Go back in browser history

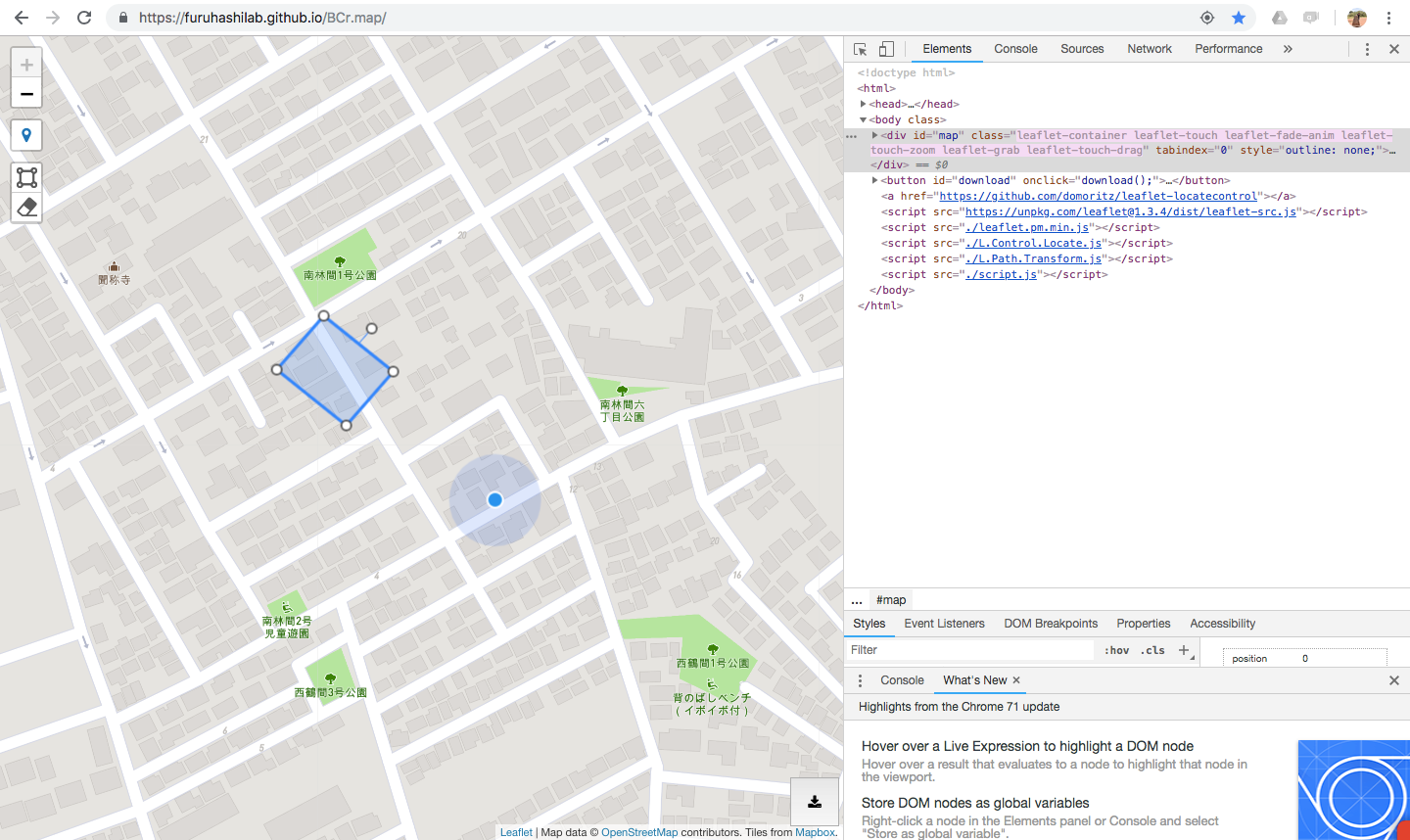[22, 18]
